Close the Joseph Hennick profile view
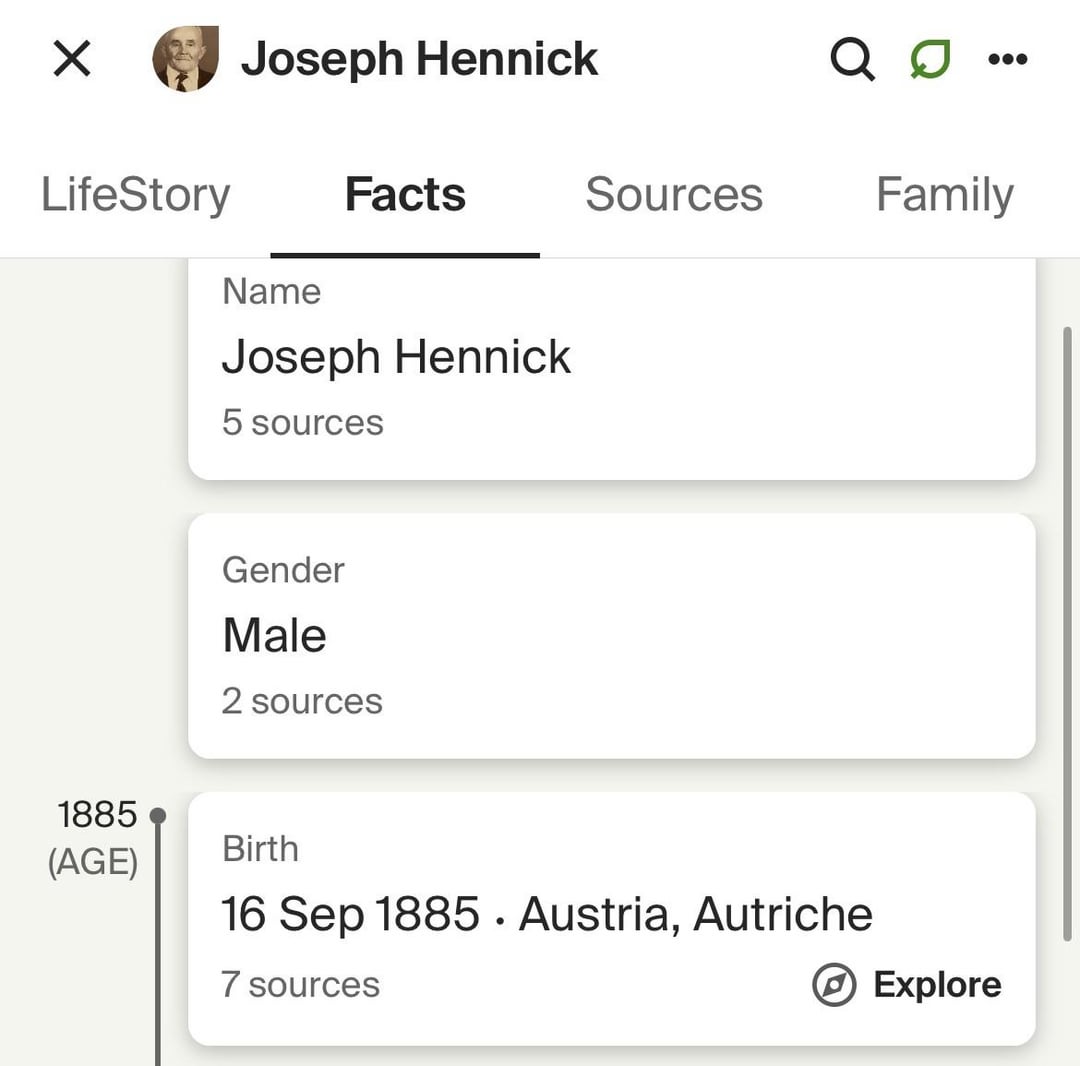Viewport: 1080px width, 1066px height. click(x=72, y=59)
